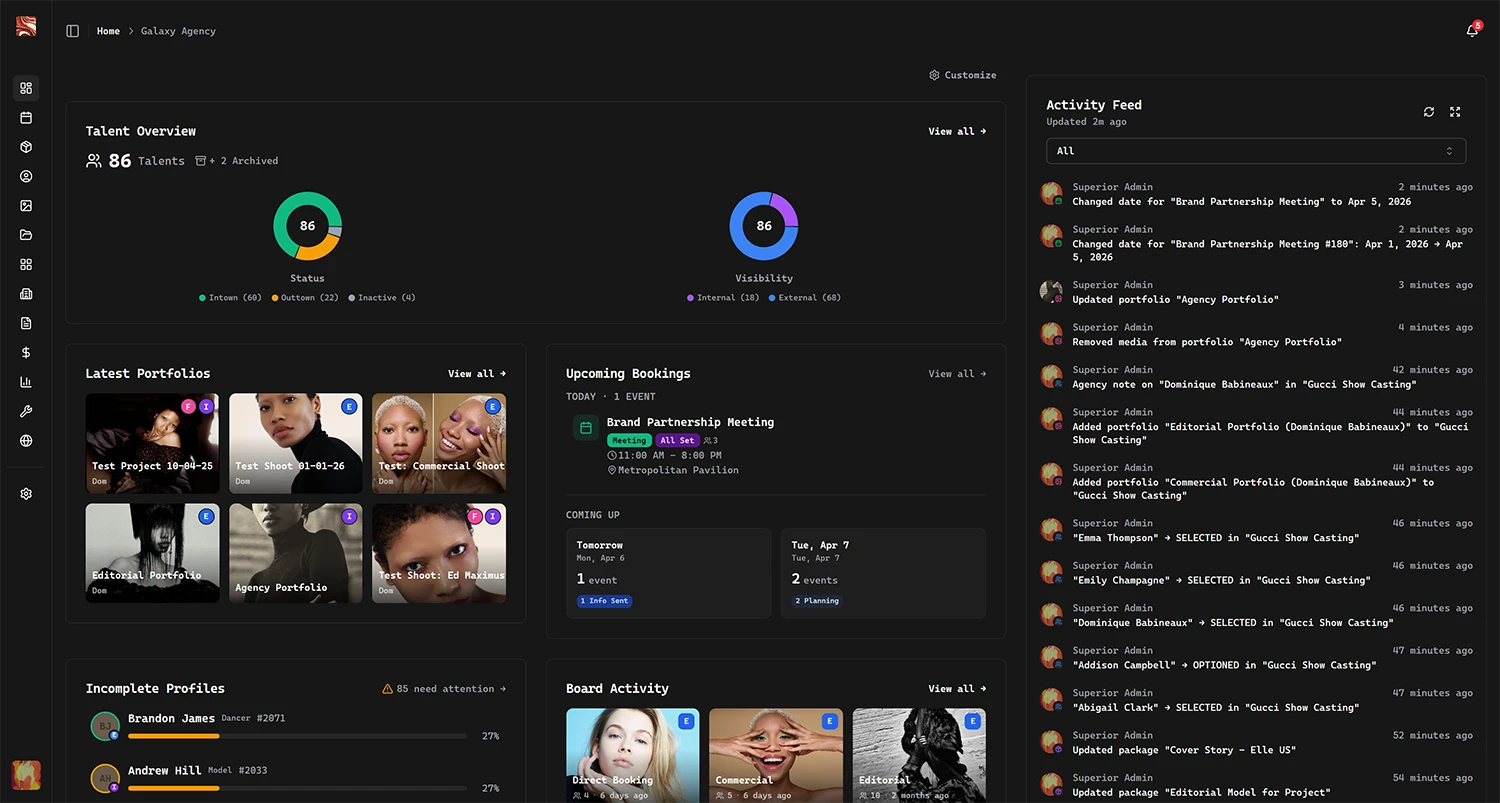Open the calendar icon in the sidebar

click(x=26, y=118)
